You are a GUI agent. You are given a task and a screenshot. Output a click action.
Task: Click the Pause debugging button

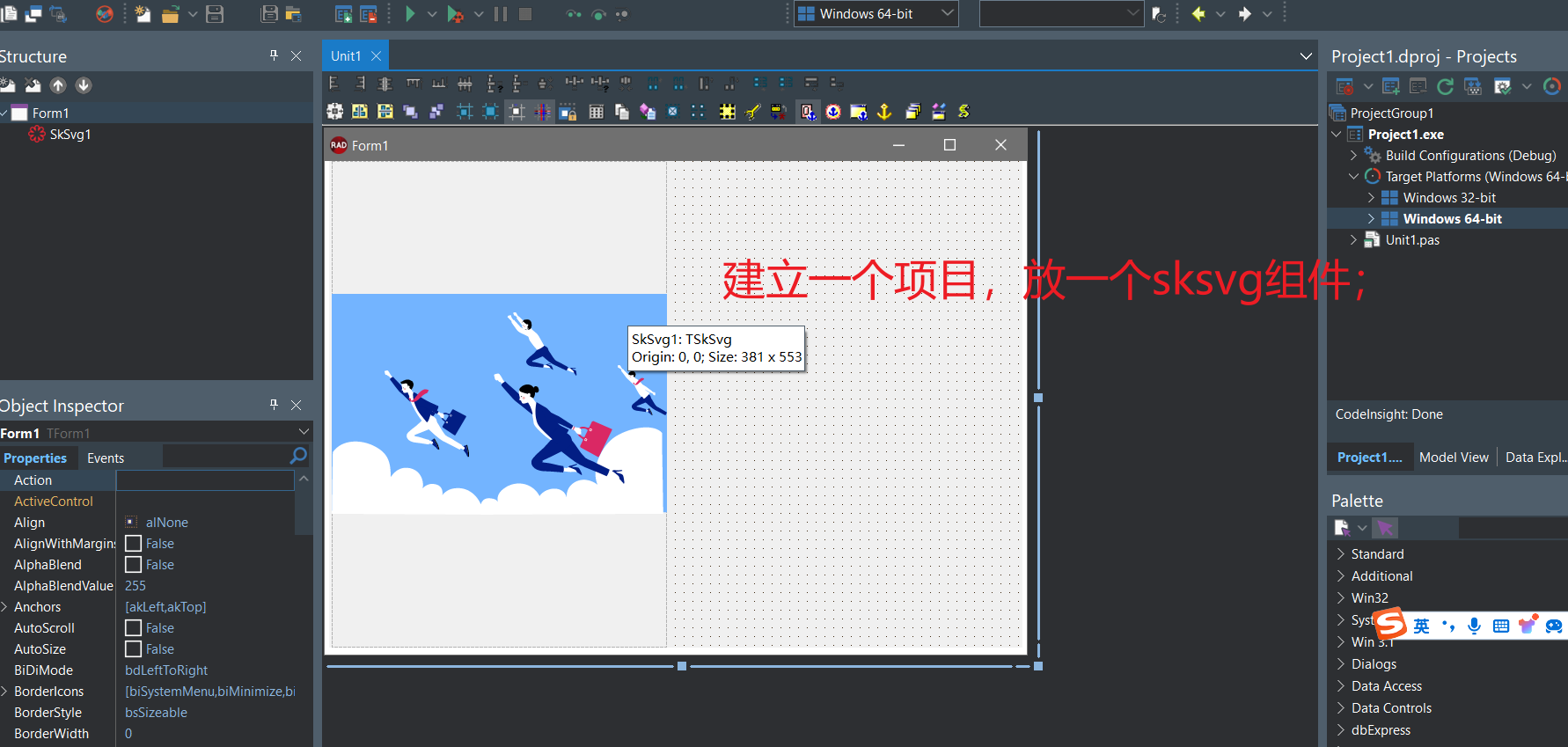click(501, 14)
